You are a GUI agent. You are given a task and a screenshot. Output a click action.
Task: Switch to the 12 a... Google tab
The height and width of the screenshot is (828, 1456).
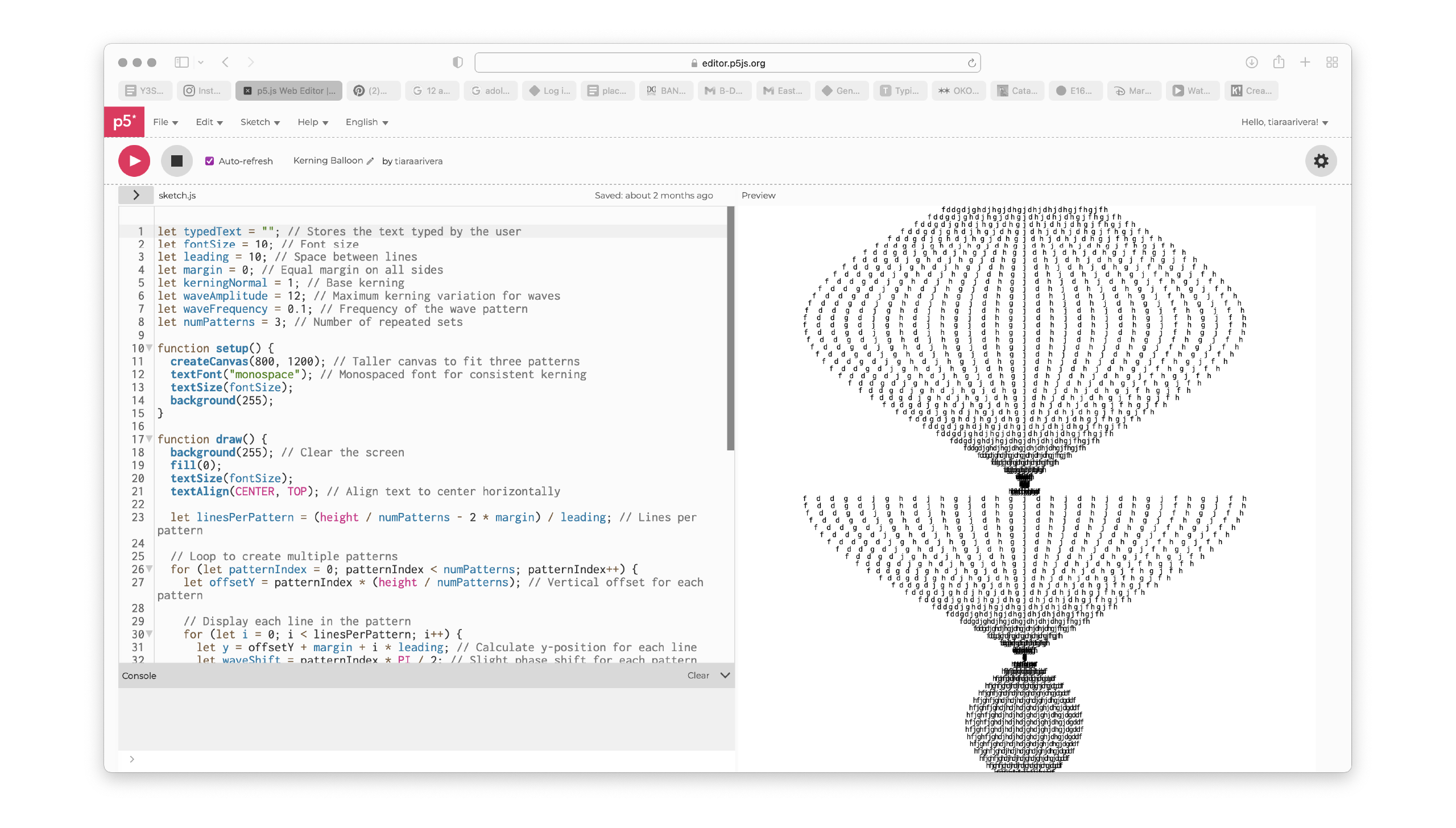tap(432, 90)
